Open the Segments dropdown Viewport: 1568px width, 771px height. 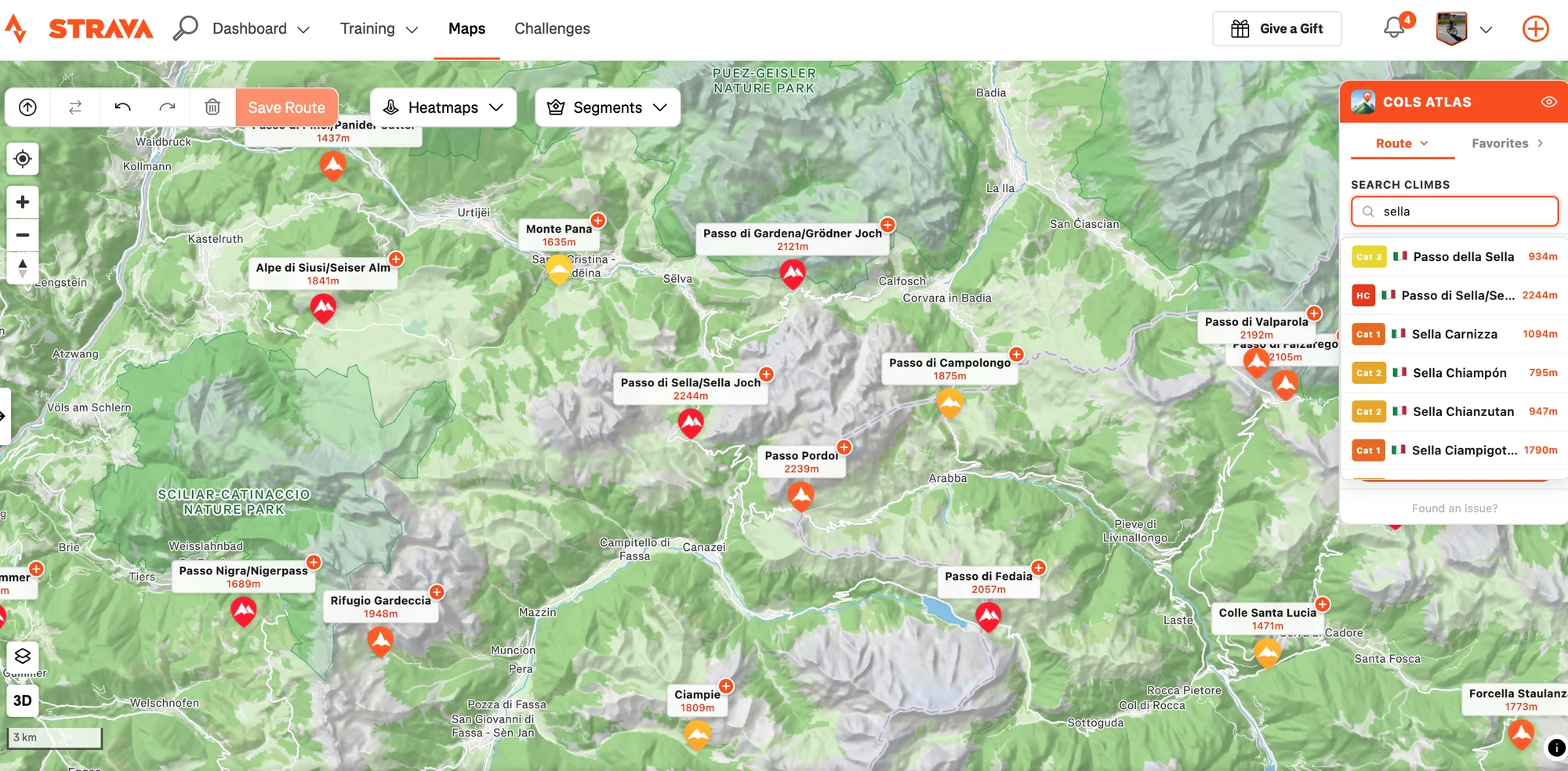pyautogui.click(x=608, y=107)
